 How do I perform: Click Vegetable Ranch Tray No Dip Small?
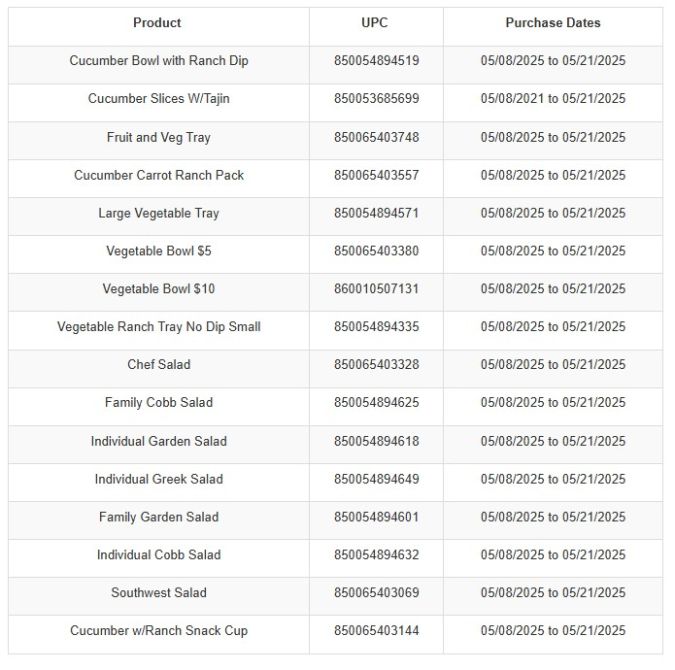pyautogui.click(x=159, y=327)
